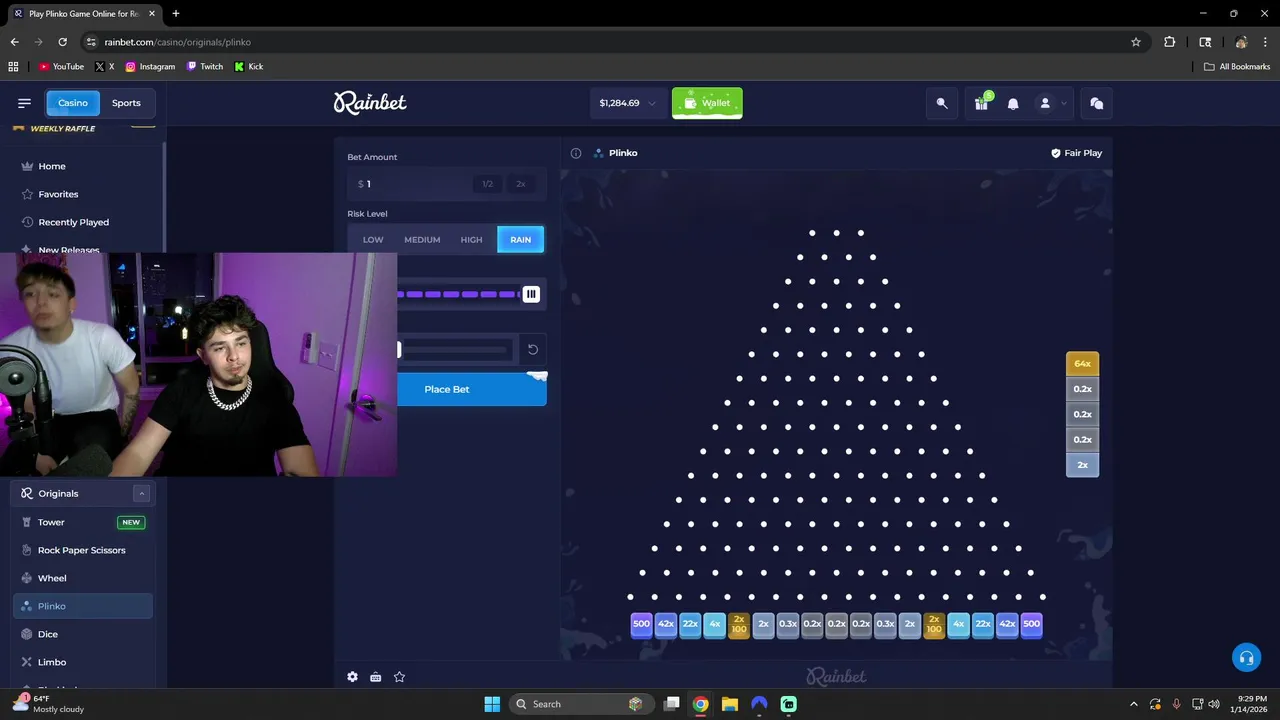Switch to the Casino section
This screenshot has width=1280, height=720.
pos(73,103)
